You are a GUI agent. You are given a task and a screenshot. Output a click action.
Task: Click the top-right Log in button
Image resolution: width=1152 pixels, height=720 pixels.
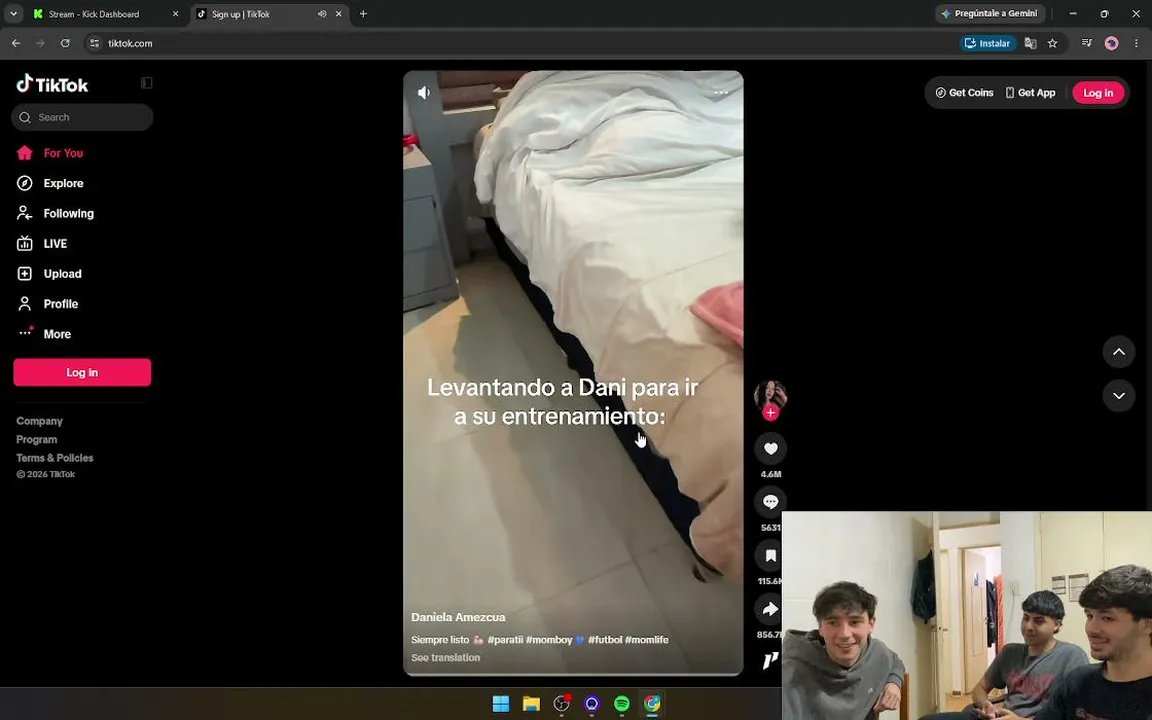[1098, 93]
